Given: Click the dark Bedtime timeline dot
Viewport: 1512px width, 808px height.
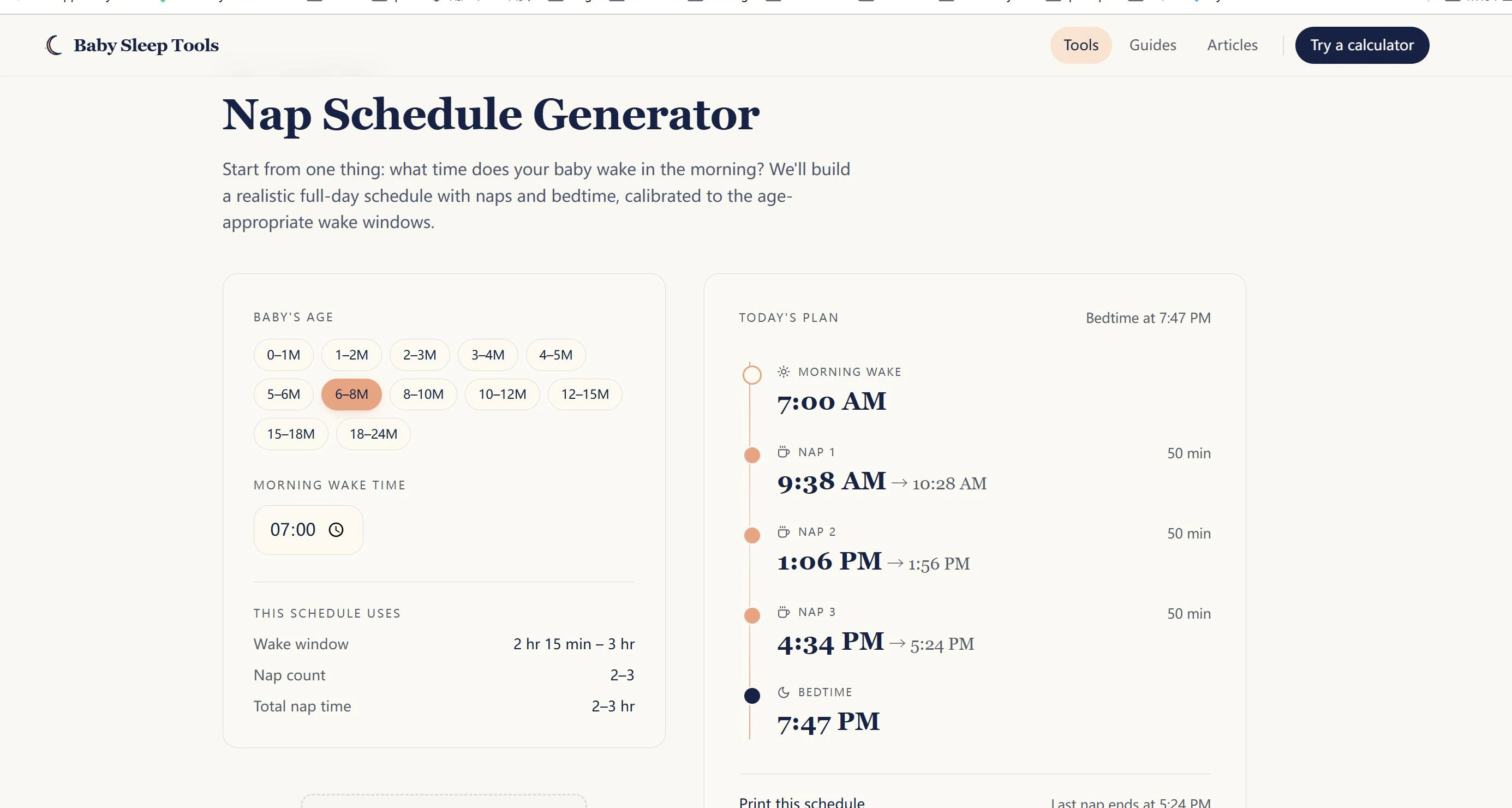Looking at the screenshot, I should click(x=752, y=696).
